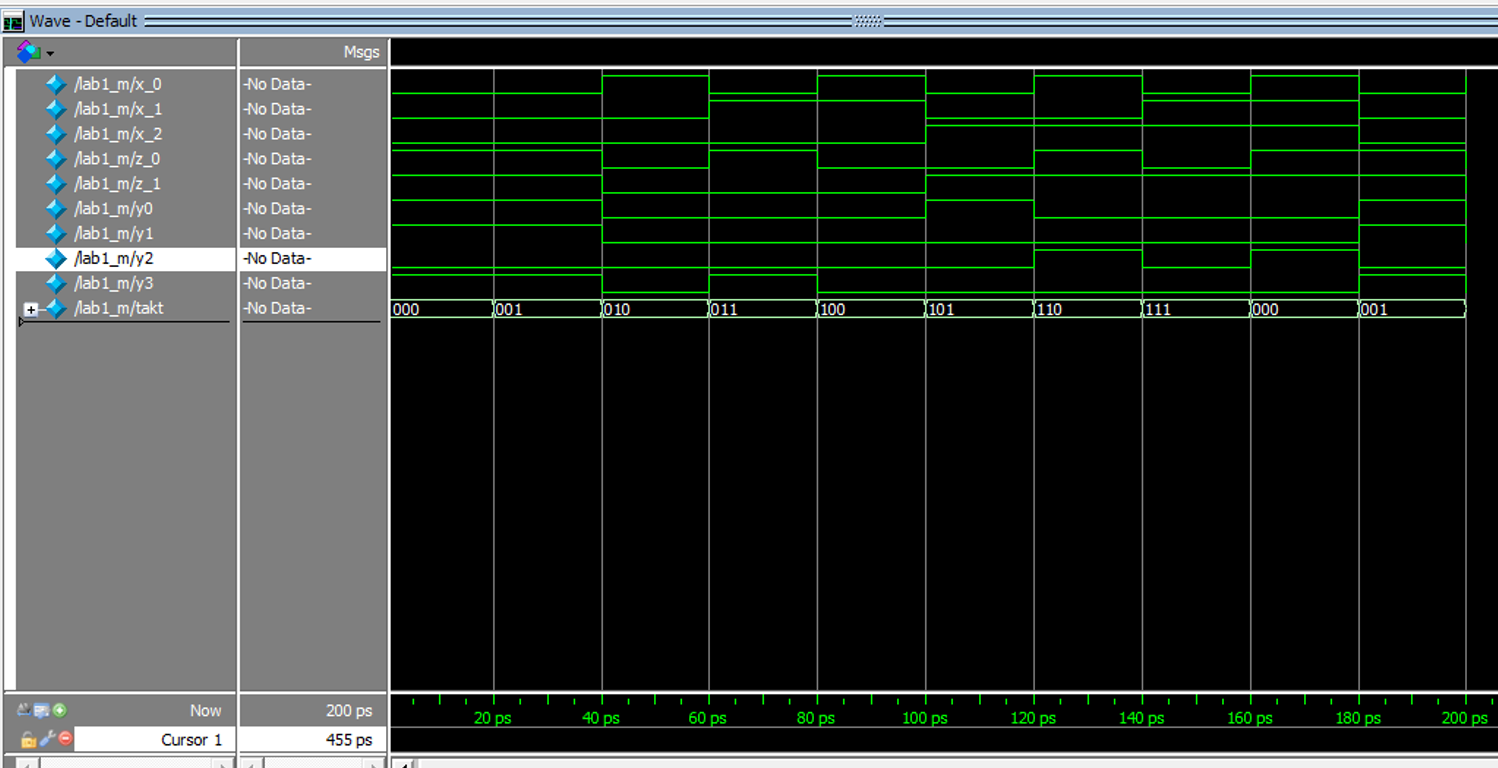
Task: Toggle the Cursor 1 lock icon
Action: point(28,739)
